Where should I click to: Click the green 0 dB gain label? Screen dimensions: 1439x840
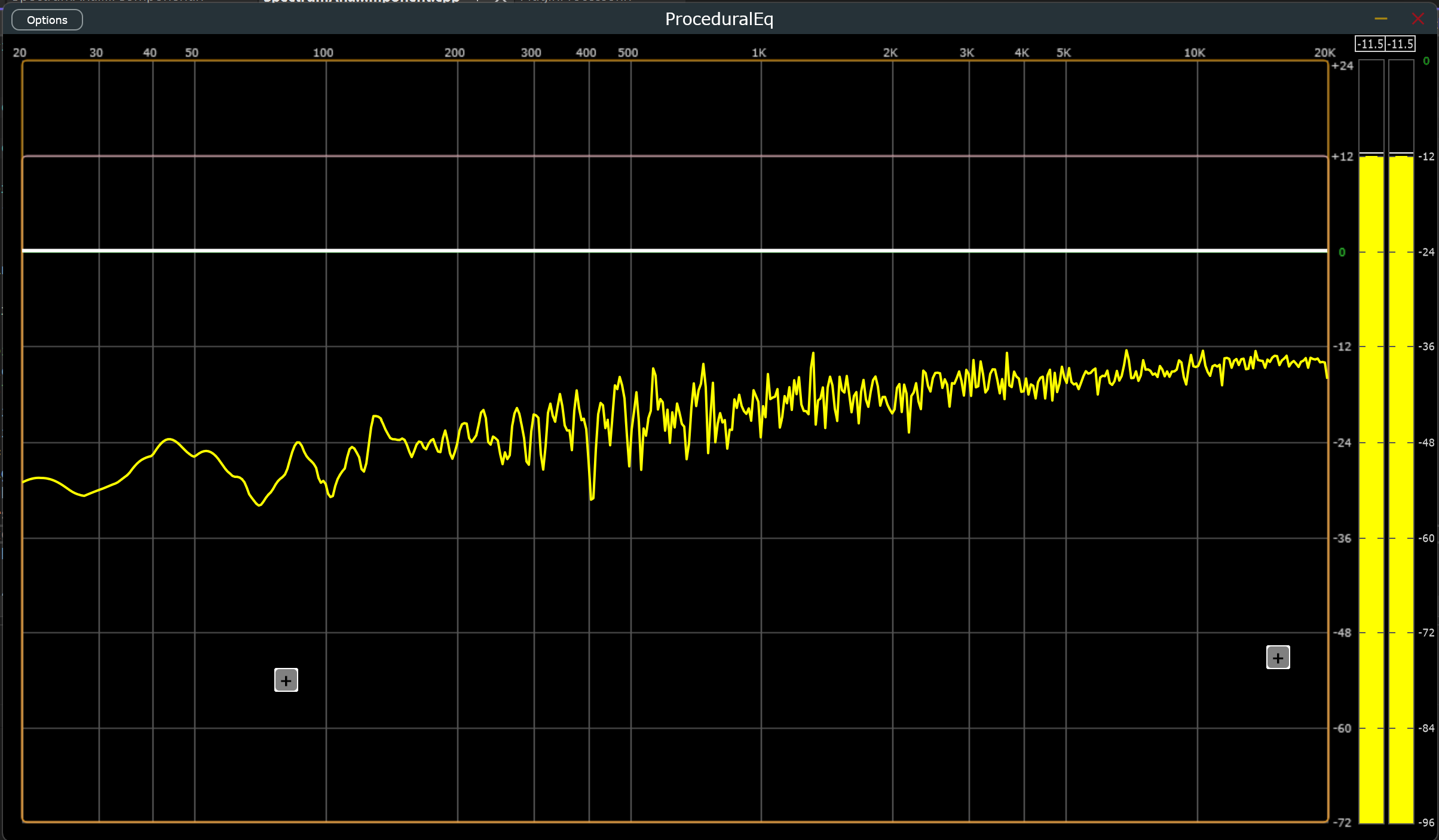point(1342,252)
